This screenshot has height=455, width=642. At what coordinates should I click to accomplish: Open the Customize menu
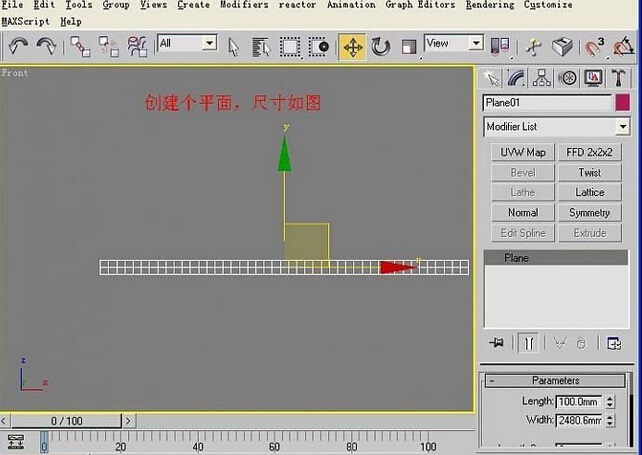tap(548, 5)
